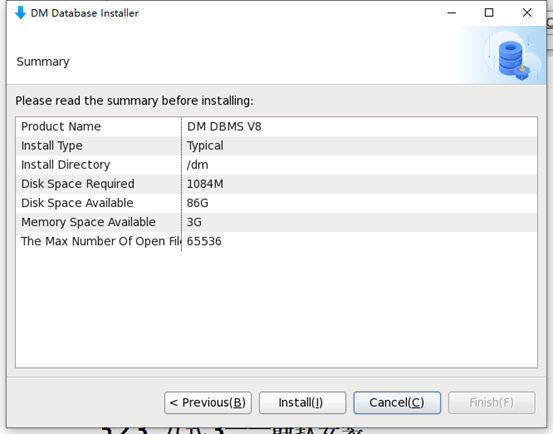Image resolution: width=553 pixels, height=434 pixels.
Task: Select the Disk Space Available label
Action: coord(77,203)
